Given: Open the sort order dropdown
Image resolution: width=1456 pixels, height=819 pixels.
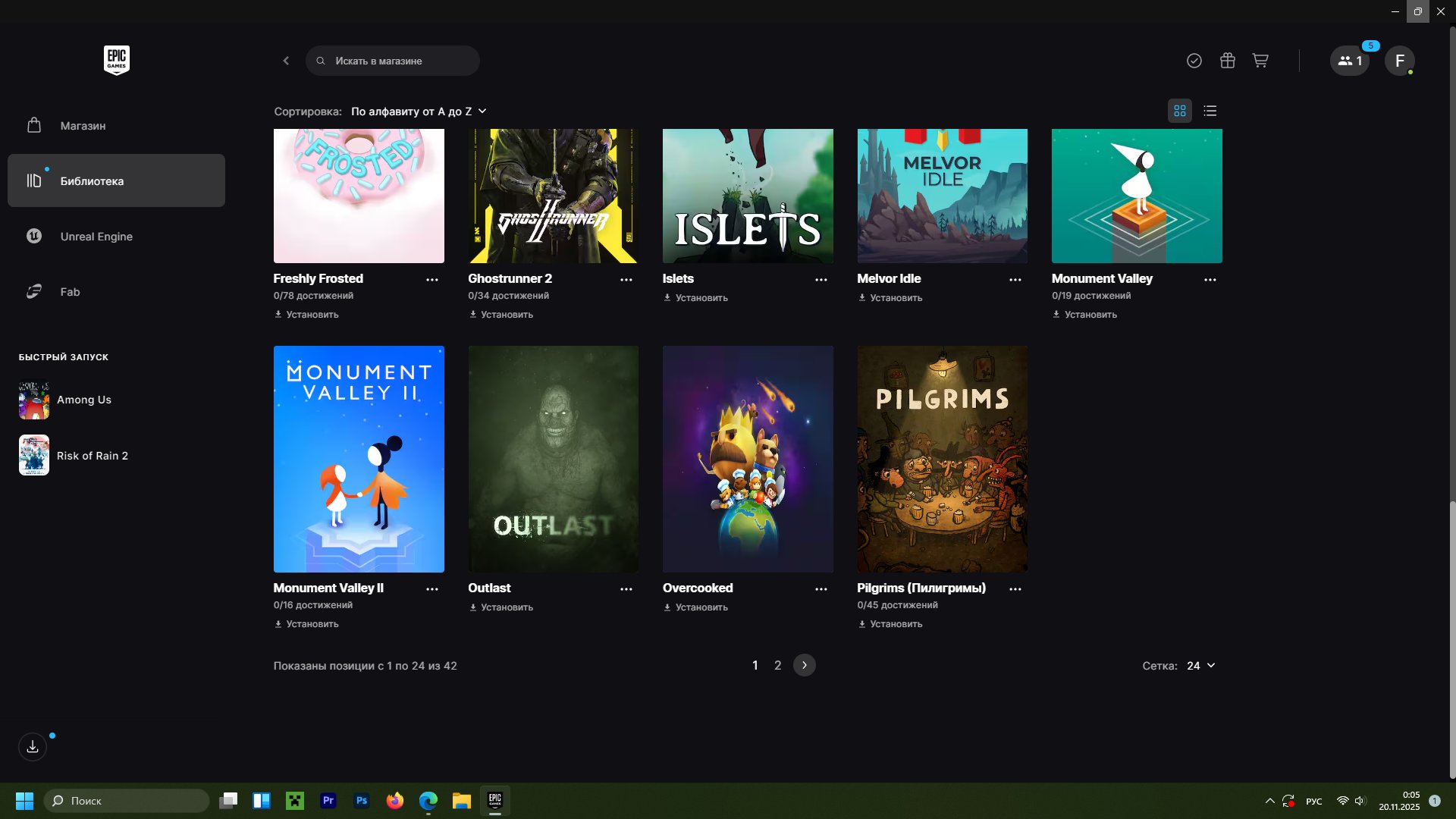Looking at the screenshot, I should coord(419,111).
